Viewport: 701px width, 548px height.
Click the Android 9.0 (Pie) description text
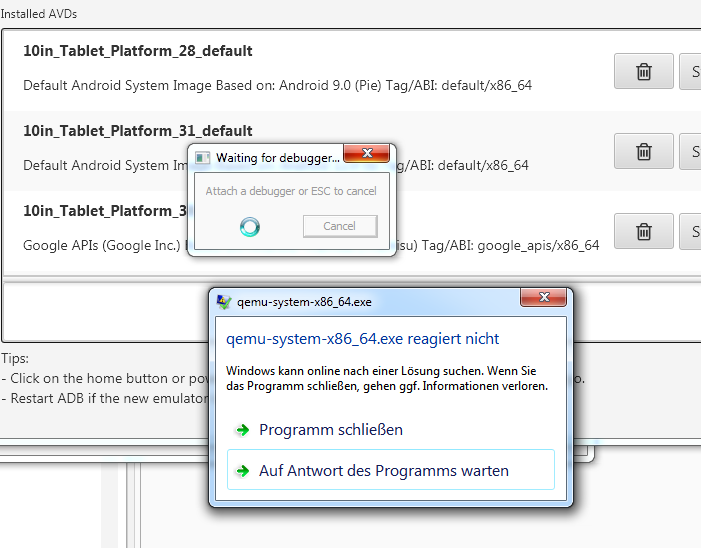277,85
